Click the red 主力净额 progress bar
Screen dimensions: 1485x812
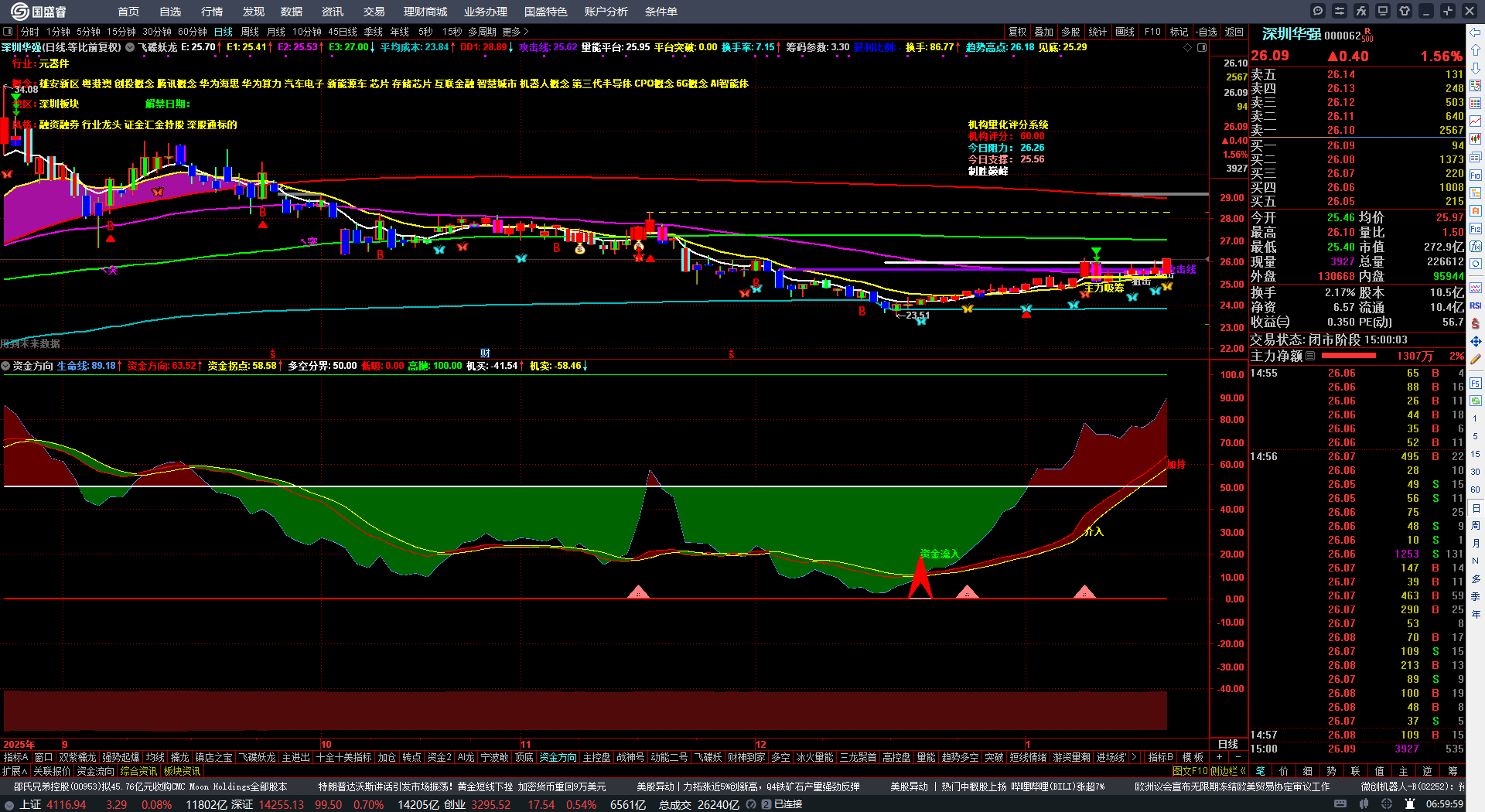point(1349,357)
